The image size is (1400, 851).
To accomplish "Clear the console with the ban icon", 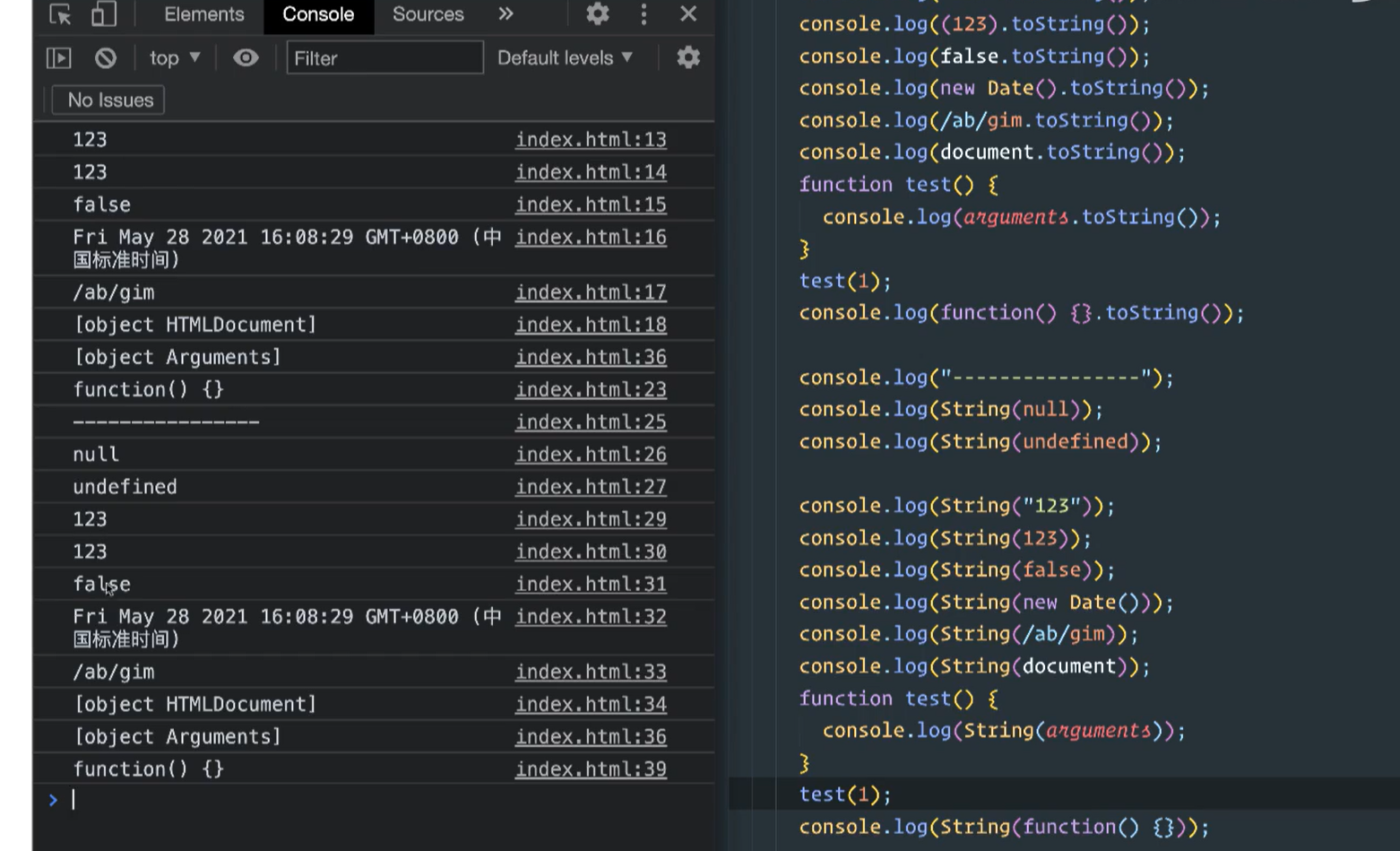I will point(106,58).
